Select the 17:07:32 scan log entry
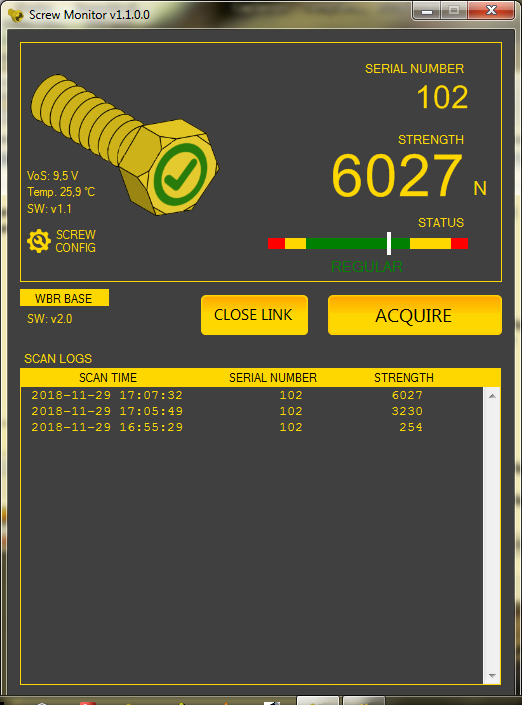The height and width of the screenshot is (705, 522). click(x=252, y=395)
